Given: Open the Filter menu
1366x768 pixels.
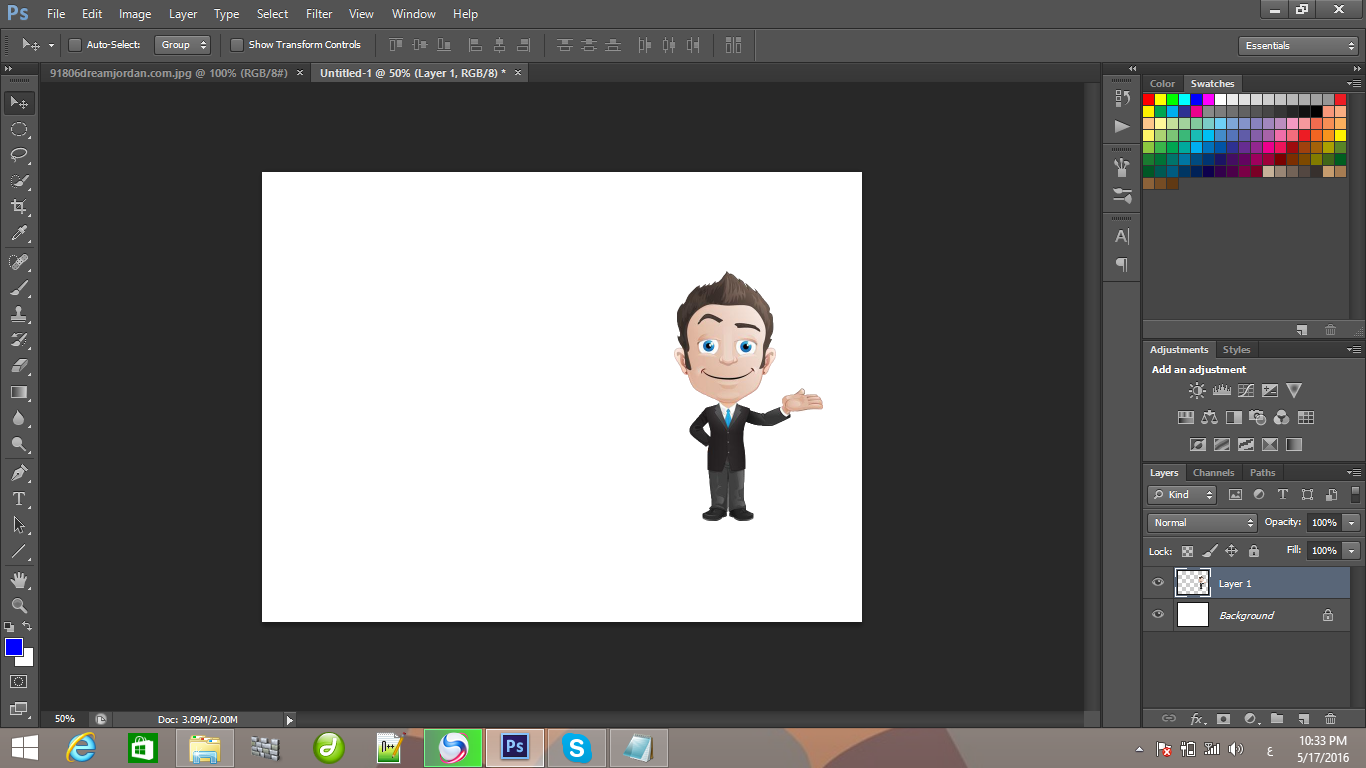Looking at the screenshot, I should coord(319,14).
